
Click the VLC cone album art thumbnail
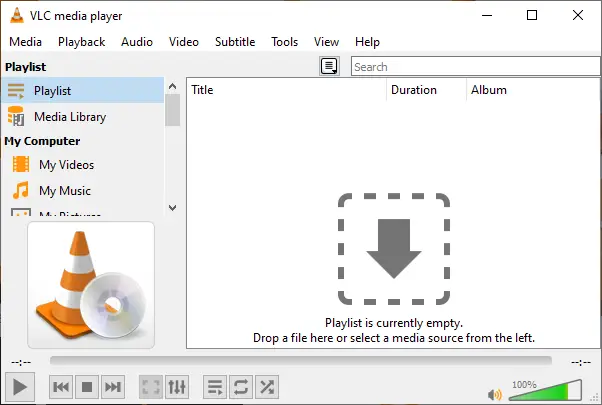coord(91,285)
